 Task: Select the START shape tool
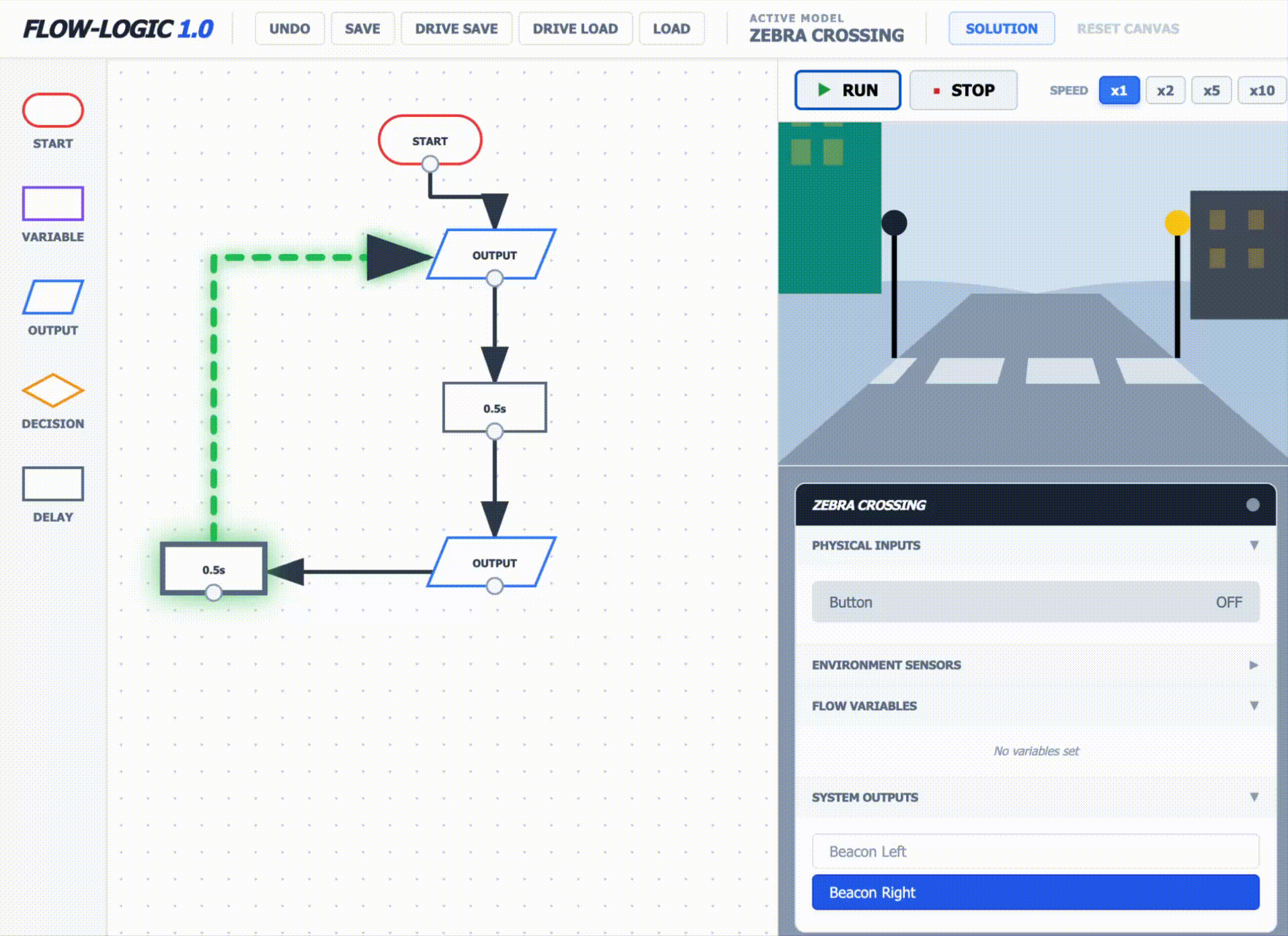pos(53,110)
